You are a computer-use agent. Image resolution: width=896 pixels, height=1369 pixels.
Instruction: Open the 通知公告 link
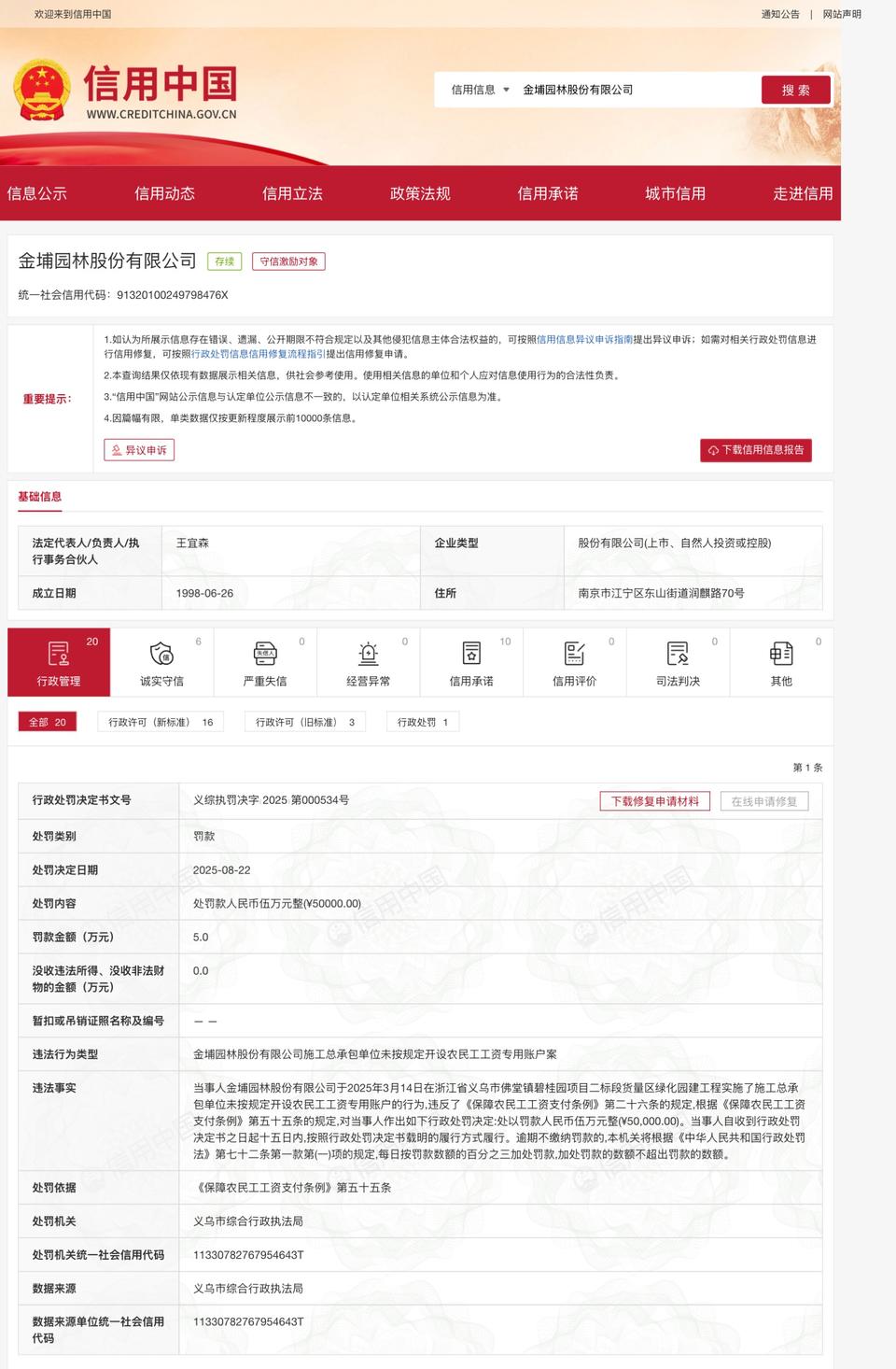tap(780, 14)
